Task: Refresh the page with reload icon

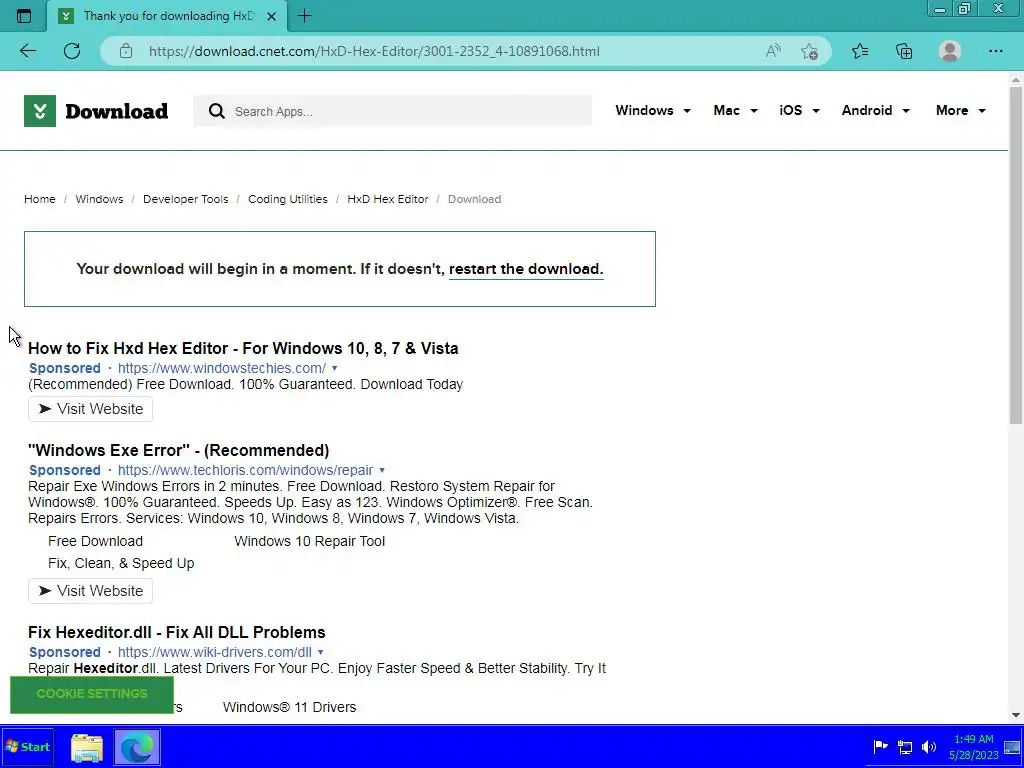Action: tap(72, 51)
